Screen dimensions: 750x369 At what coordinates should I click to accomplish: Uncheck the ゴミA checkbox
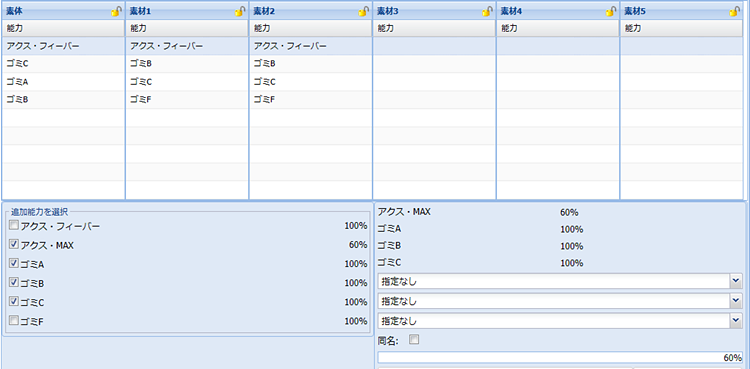tap(14, 263)
